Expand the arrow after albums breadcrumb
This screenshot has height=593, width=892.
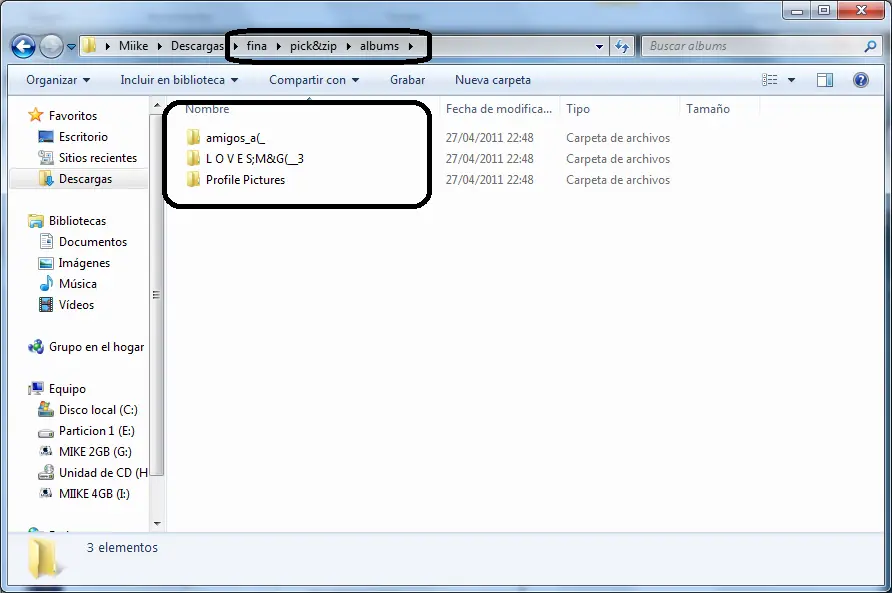click(x=410, y=46)
